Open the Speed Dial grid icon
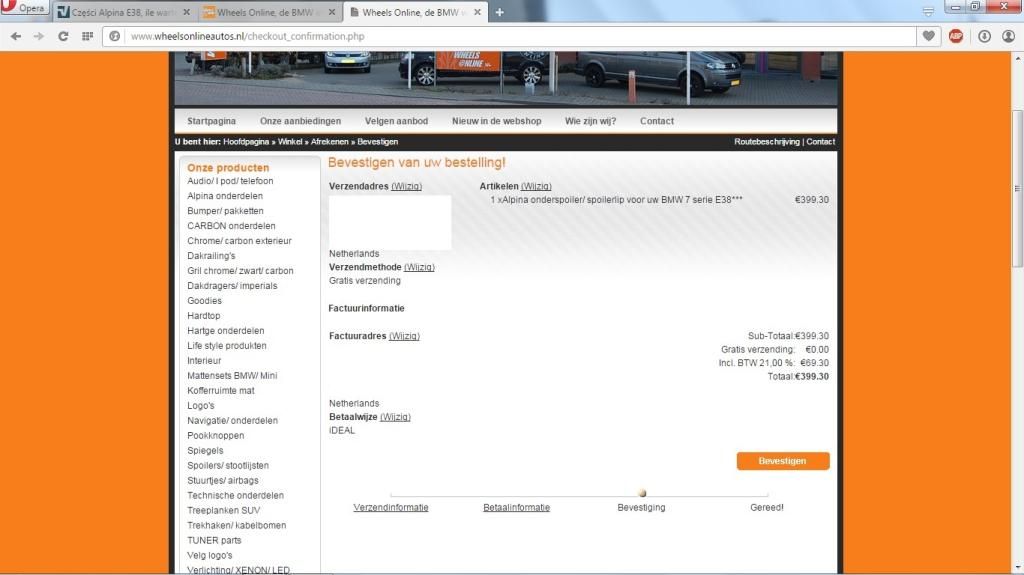 coord(87,36)
